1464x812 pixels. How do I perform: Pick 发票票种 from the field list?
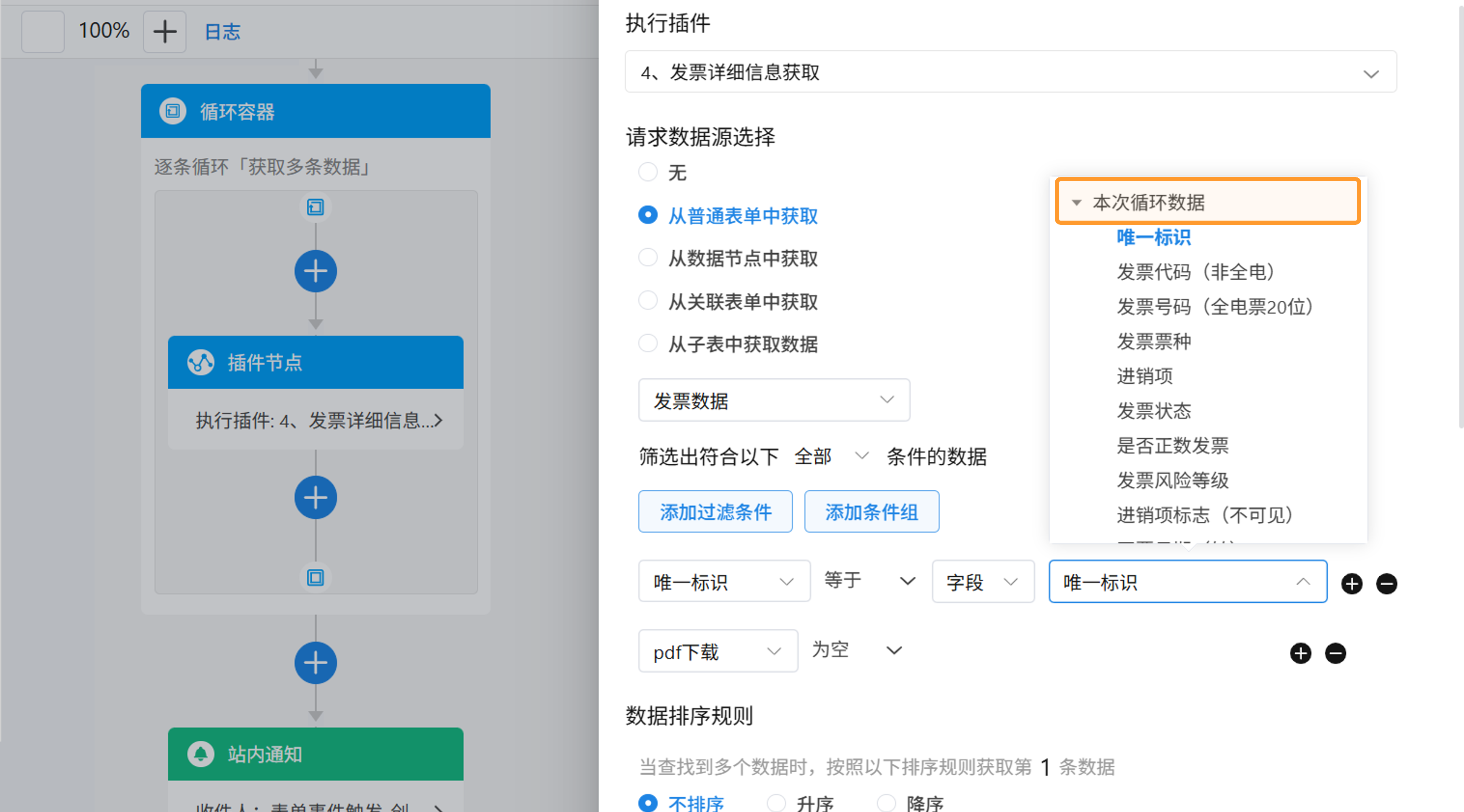point(1153,341)
